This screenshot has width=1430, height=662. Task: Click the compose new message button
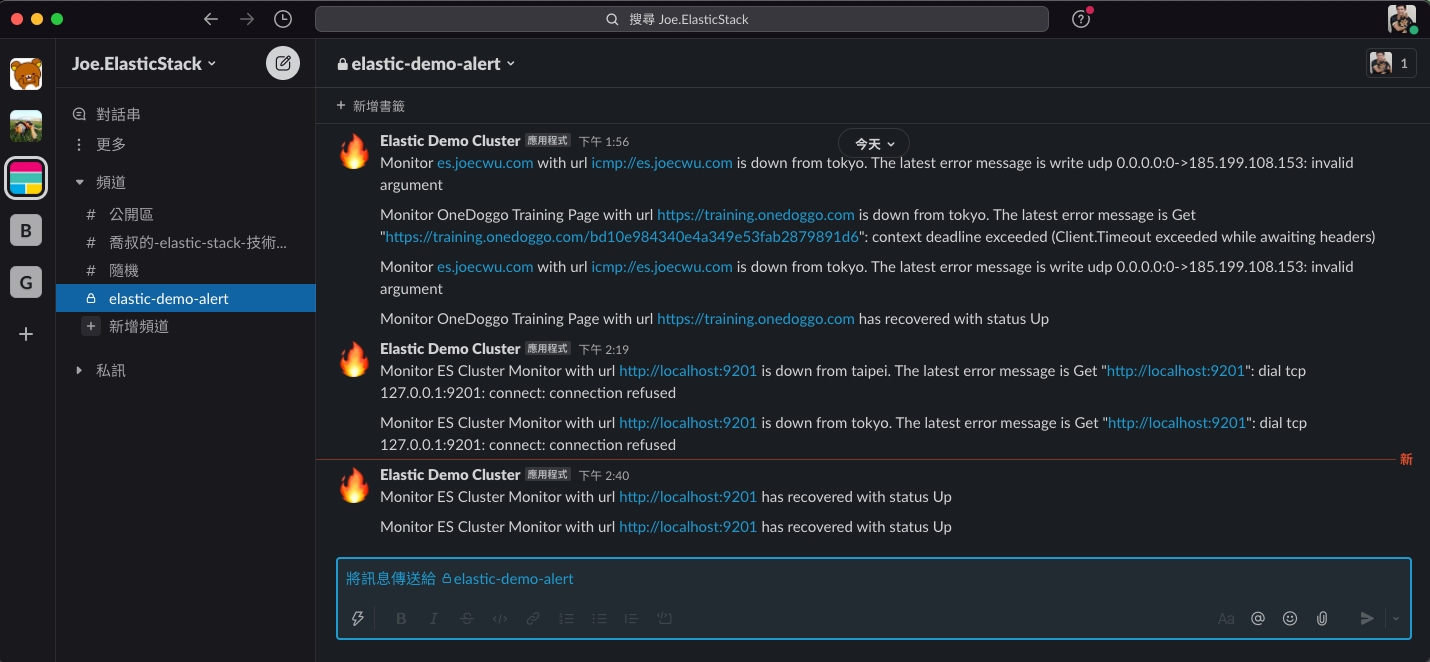coord(283,63)
